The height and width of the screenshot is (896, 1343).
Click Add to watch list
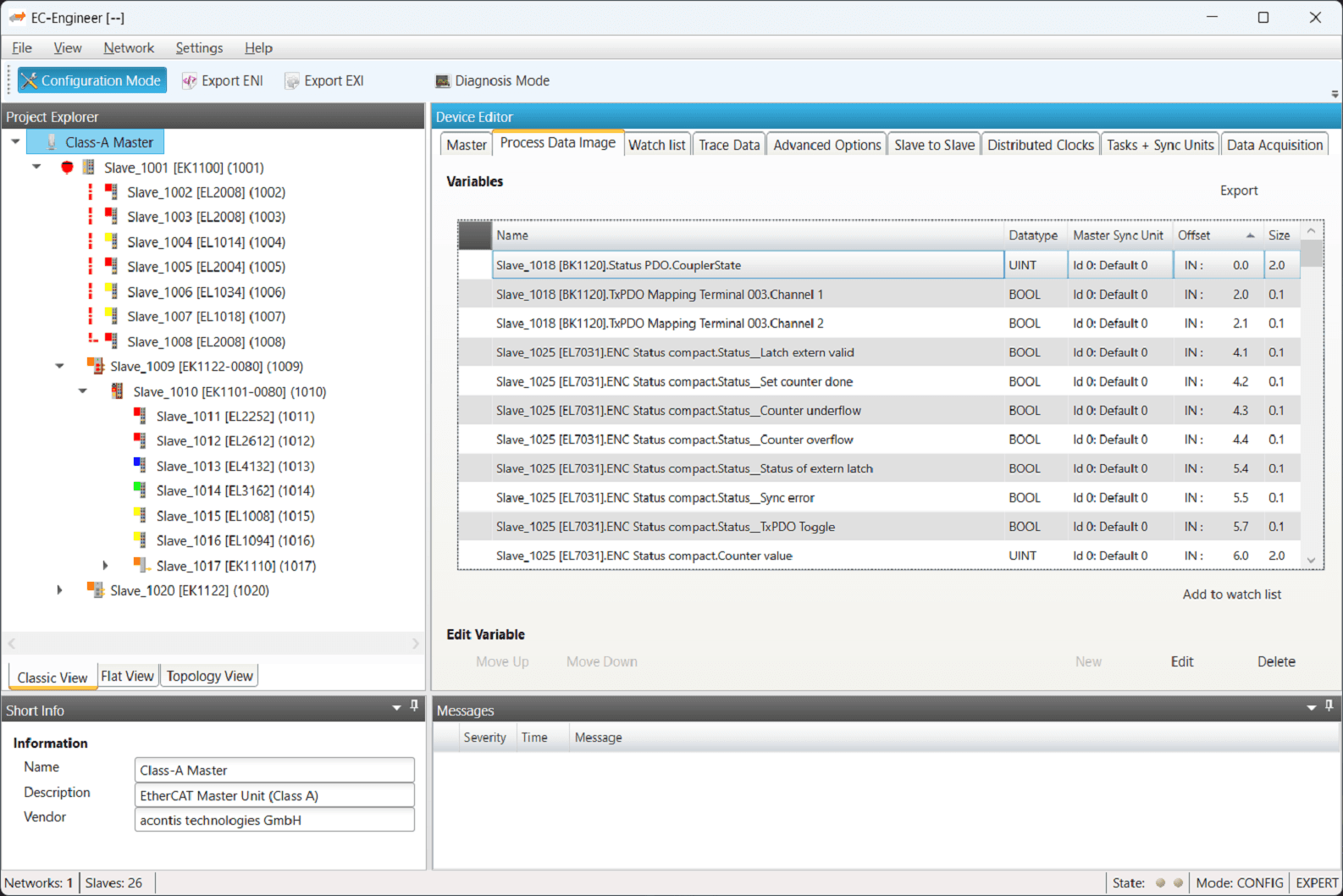tap(1231, 595)
